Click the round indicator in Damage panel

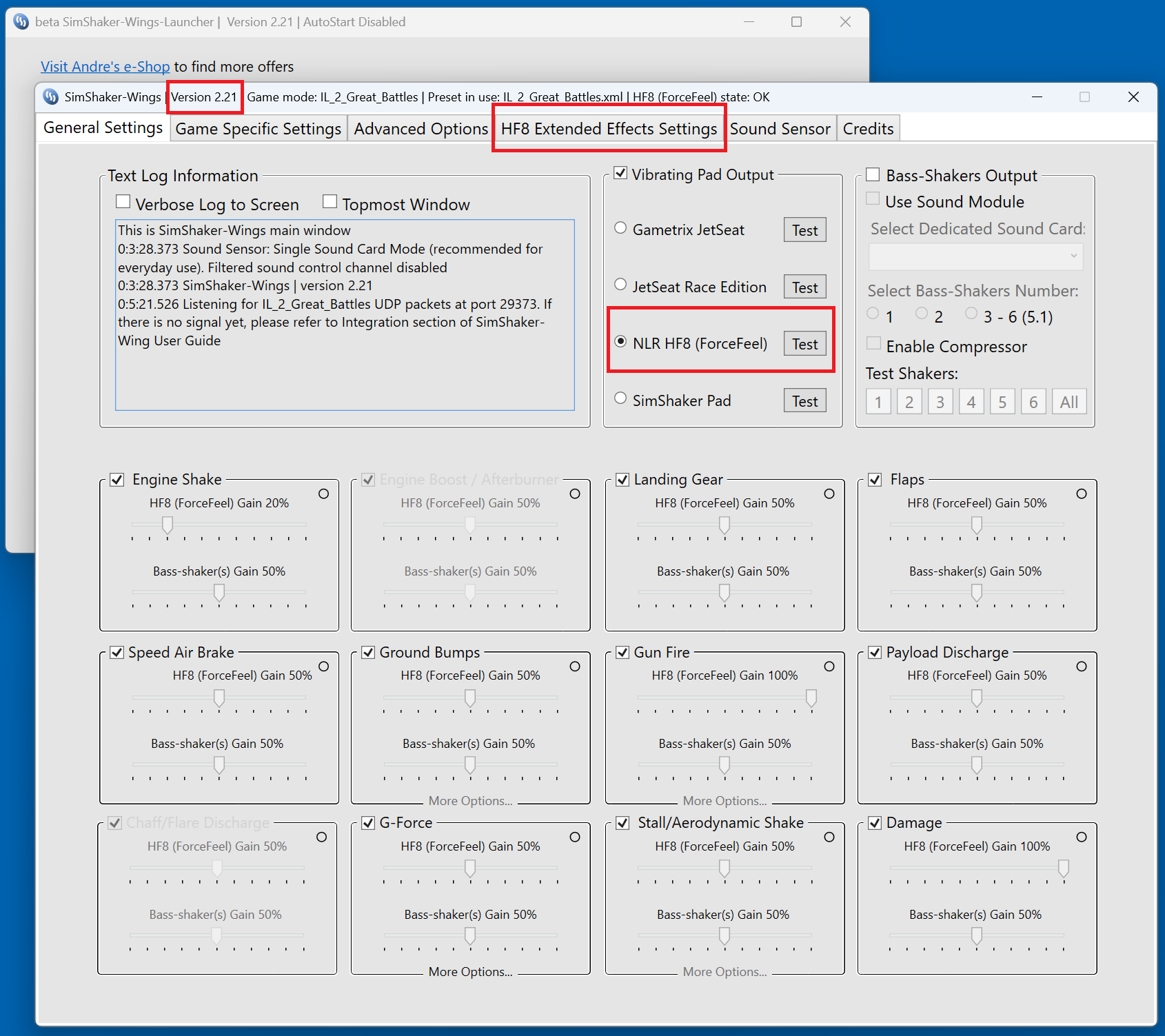(1082, 837)
